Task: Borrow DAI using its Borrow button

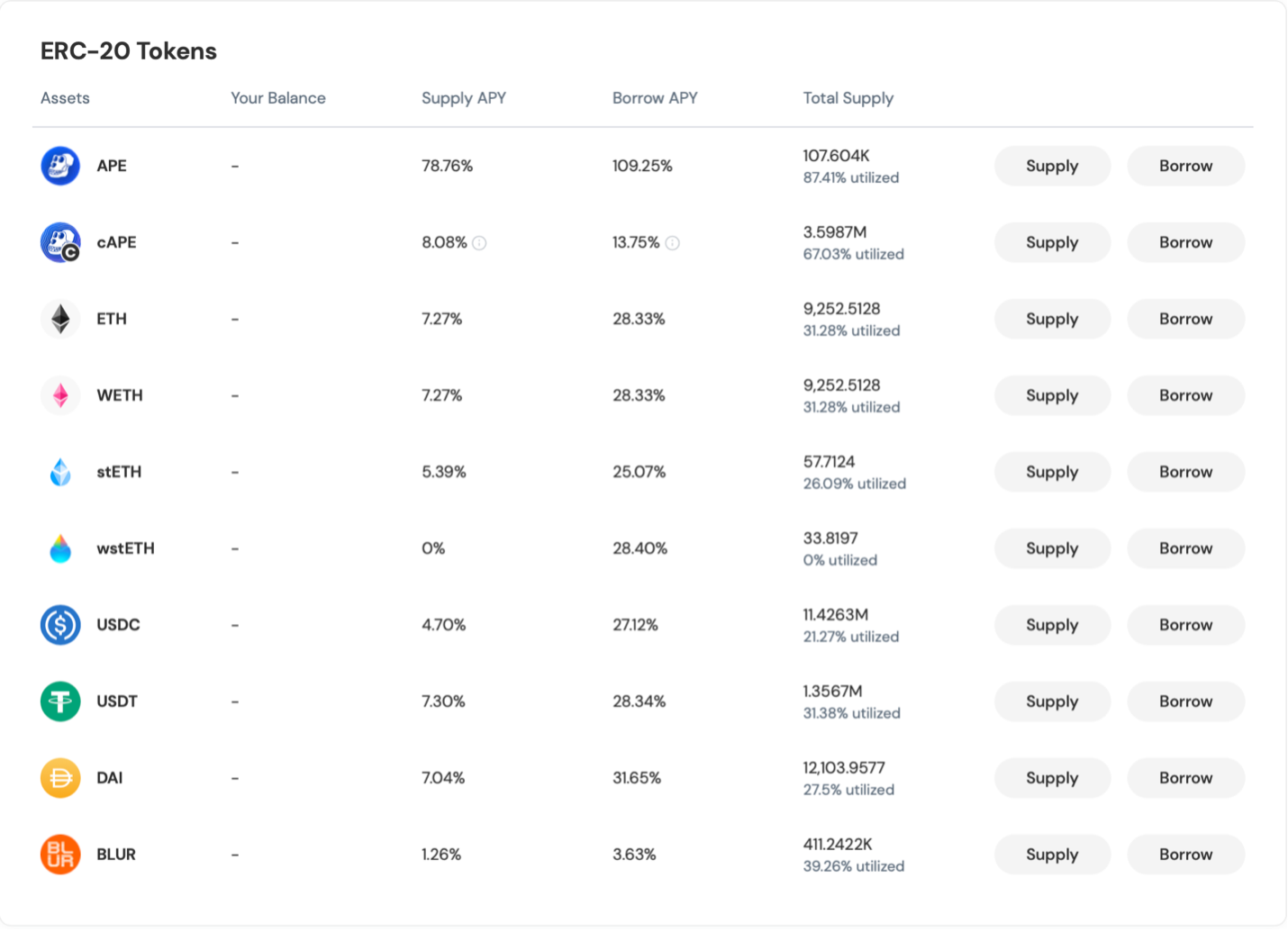Action: [x=1185, y=778]
